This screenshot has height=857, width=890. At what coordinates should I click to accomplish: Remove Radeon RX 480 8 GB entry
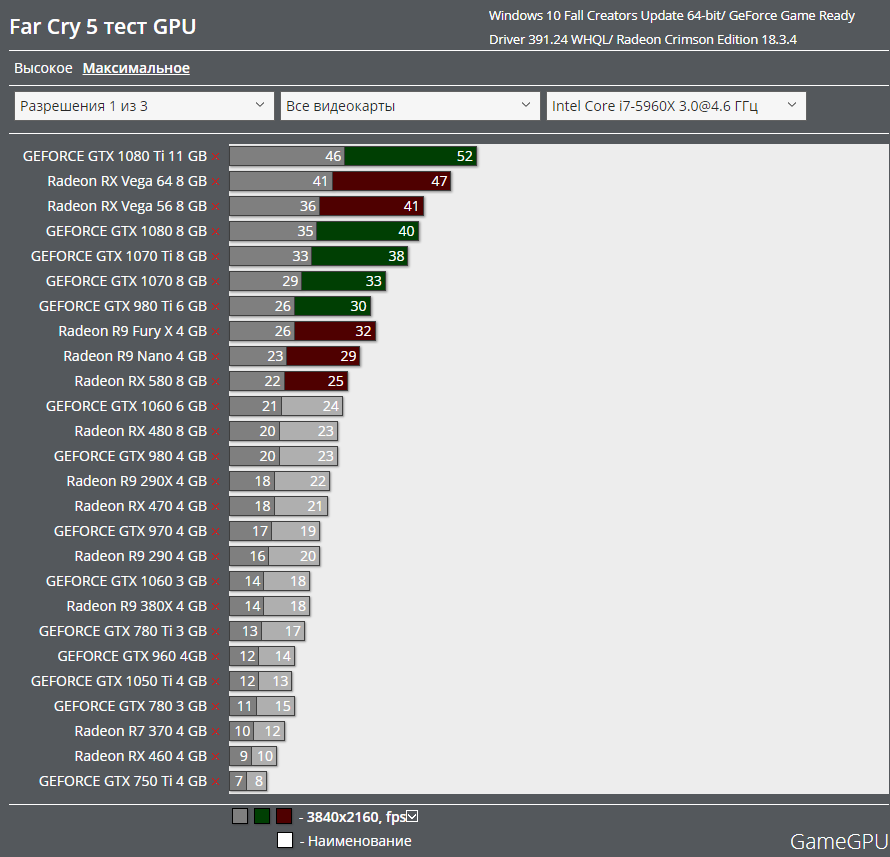(216, 431)
